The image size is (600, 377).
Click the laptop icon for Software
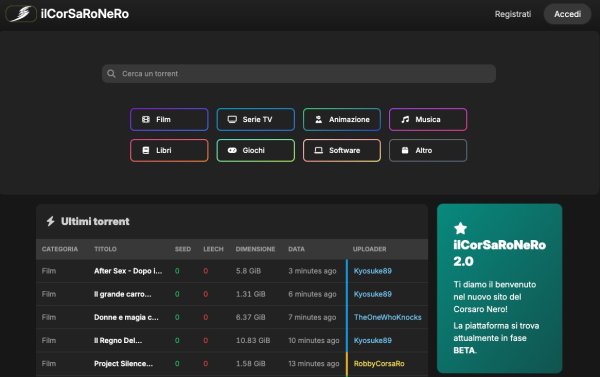(x=318, y=150)
